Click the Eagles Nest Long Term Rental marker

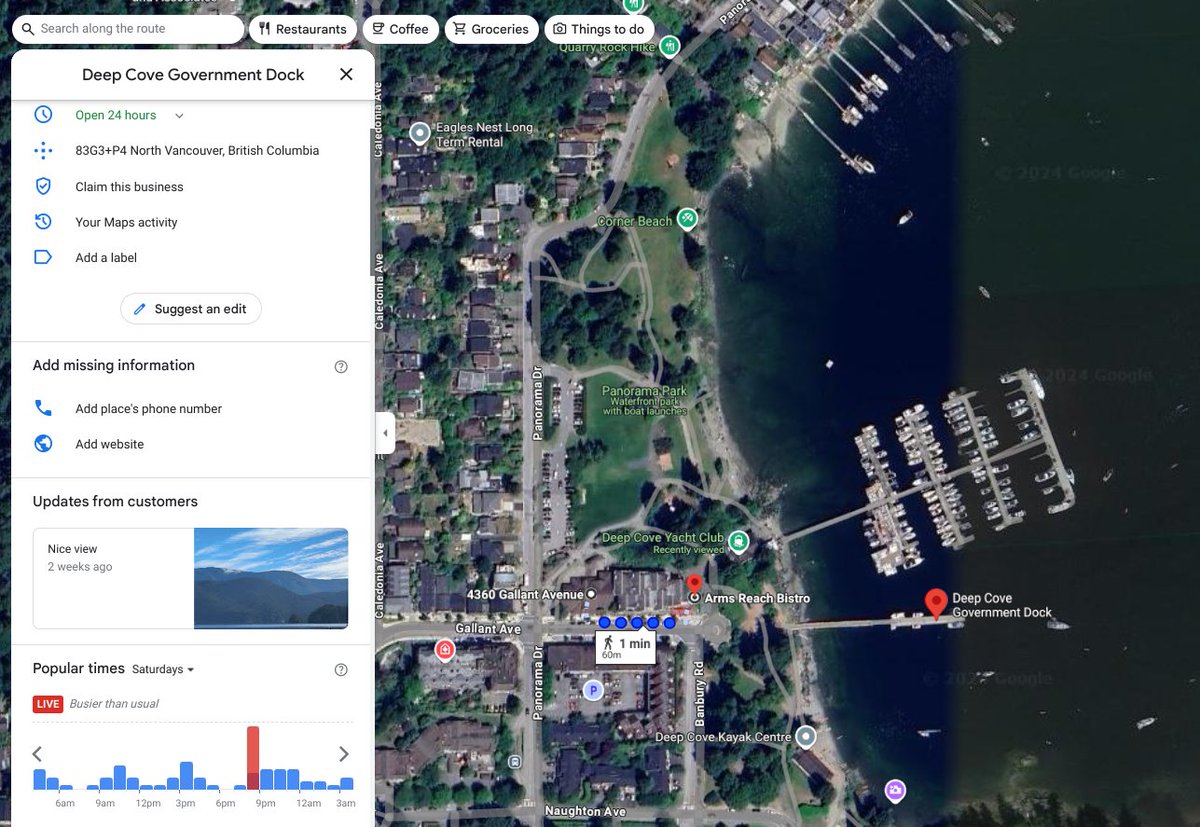tap(420, 132)
